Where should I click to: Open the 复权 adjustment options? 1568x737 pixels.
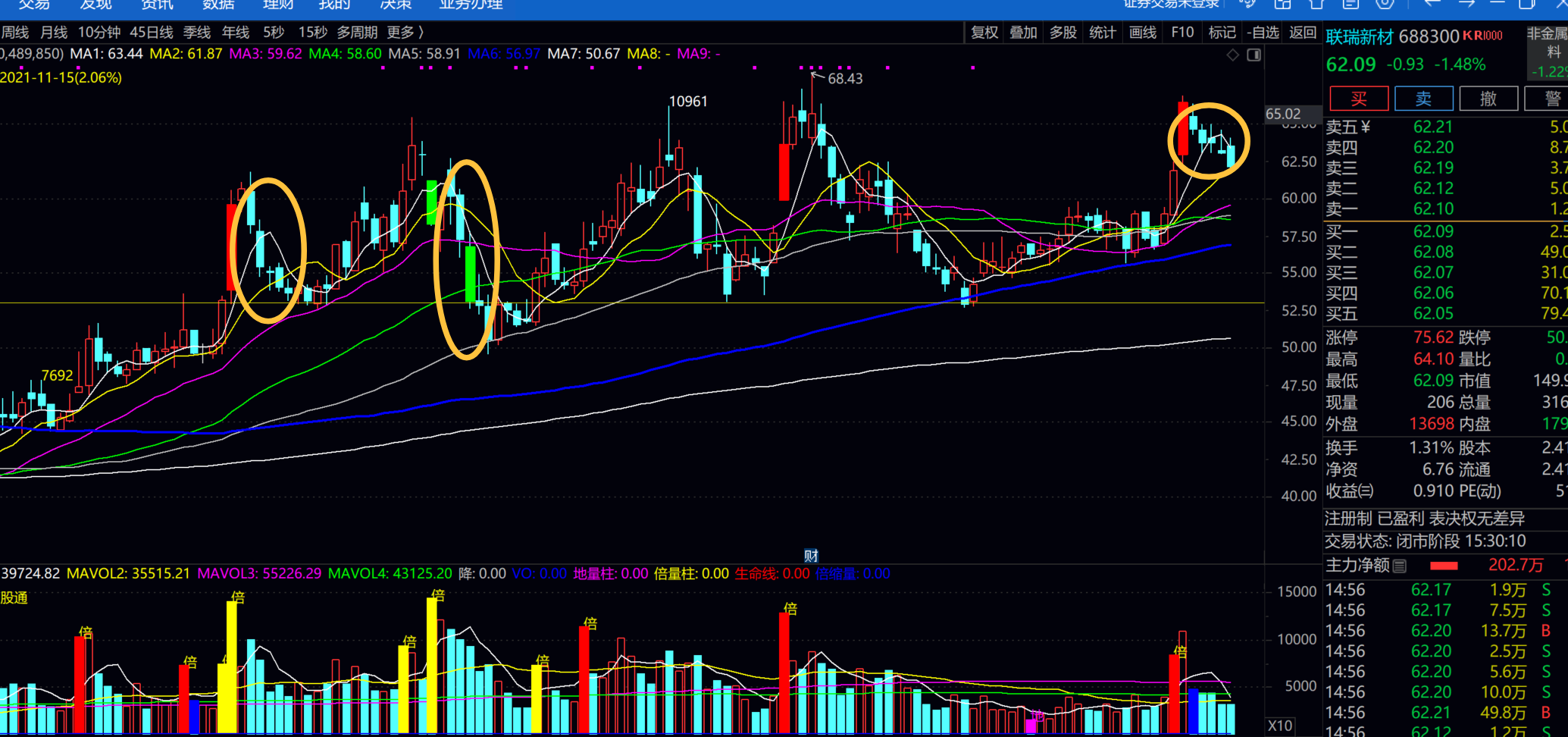coord(984,33)
